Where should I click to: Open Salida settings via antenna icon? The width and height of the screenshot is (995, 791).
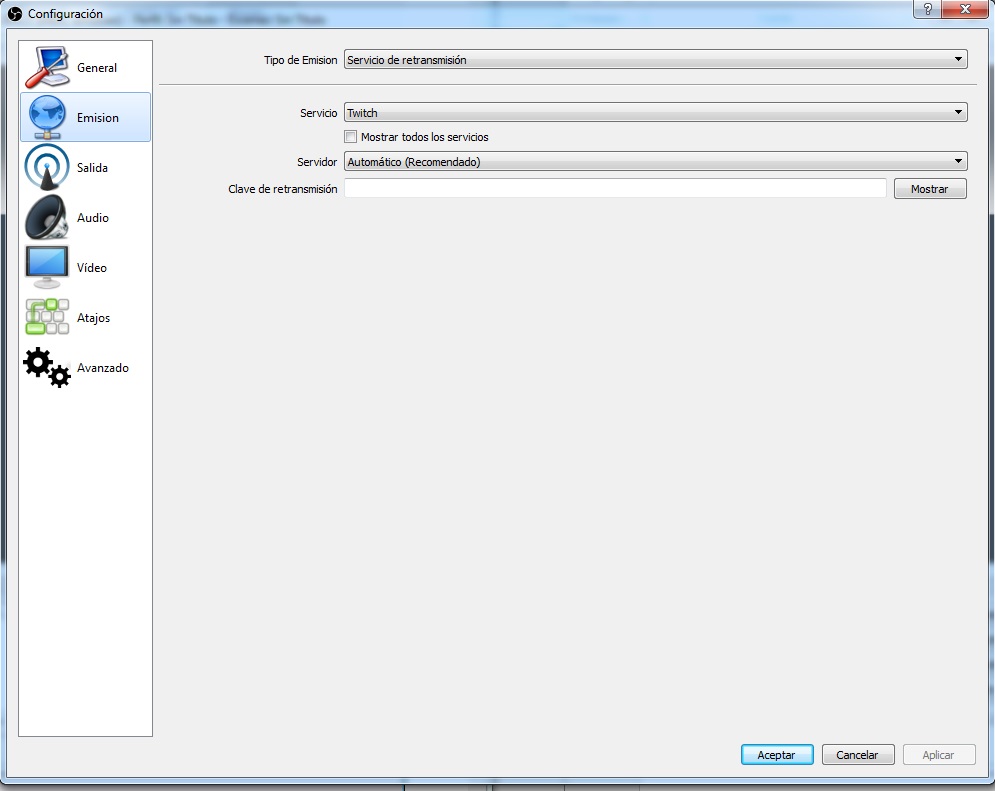click(46, 167)
